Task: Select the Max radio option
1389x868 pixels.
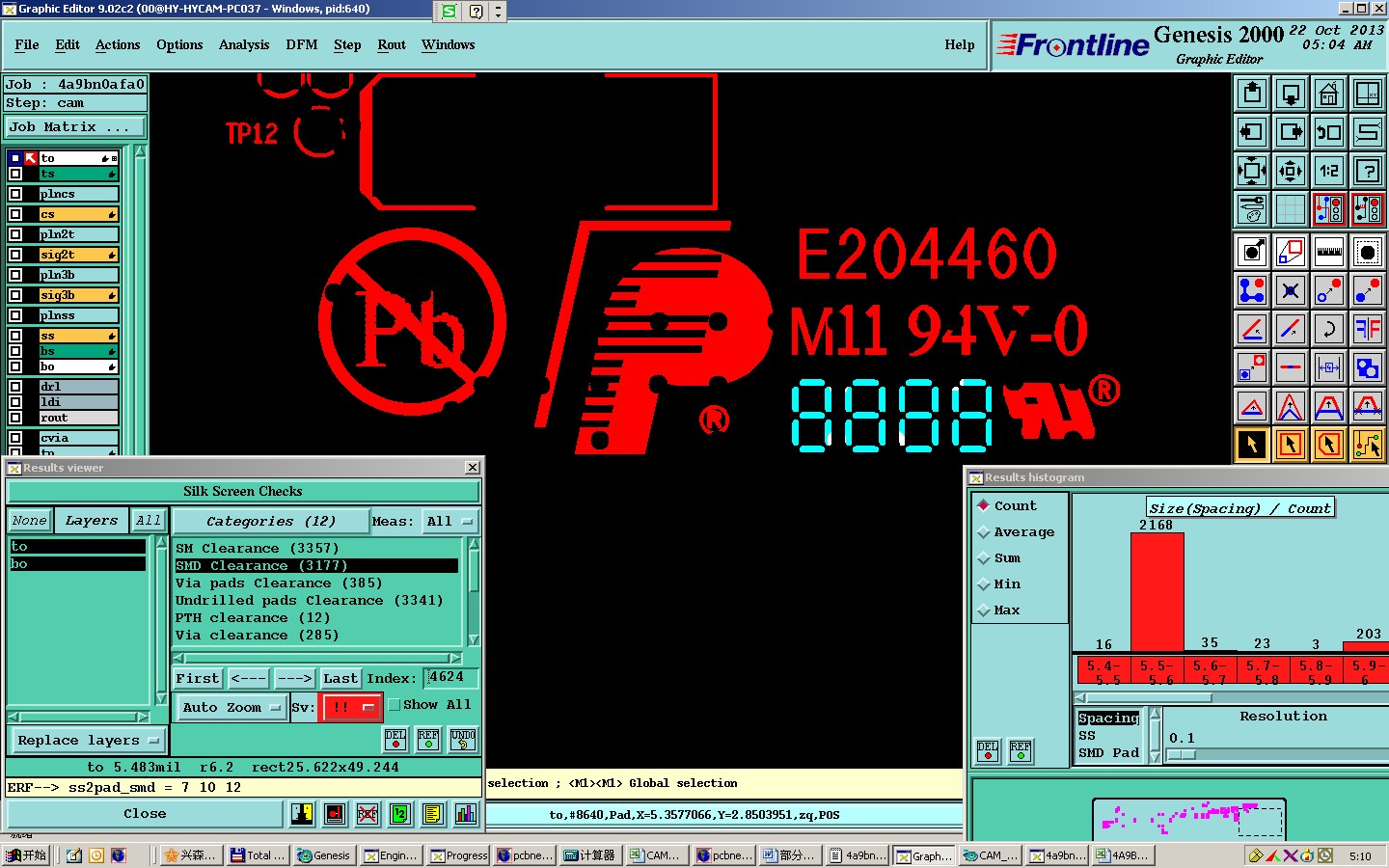Action: pyautogui.click(x=984, y=610)
